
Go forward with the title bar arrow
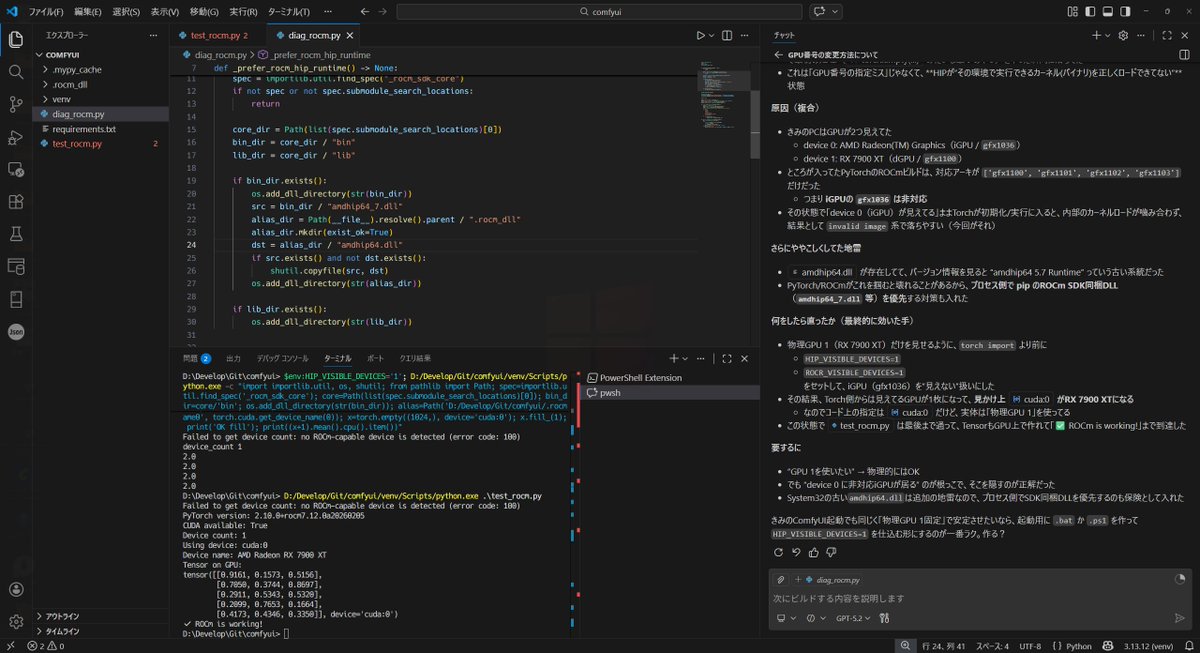[385, 11]
